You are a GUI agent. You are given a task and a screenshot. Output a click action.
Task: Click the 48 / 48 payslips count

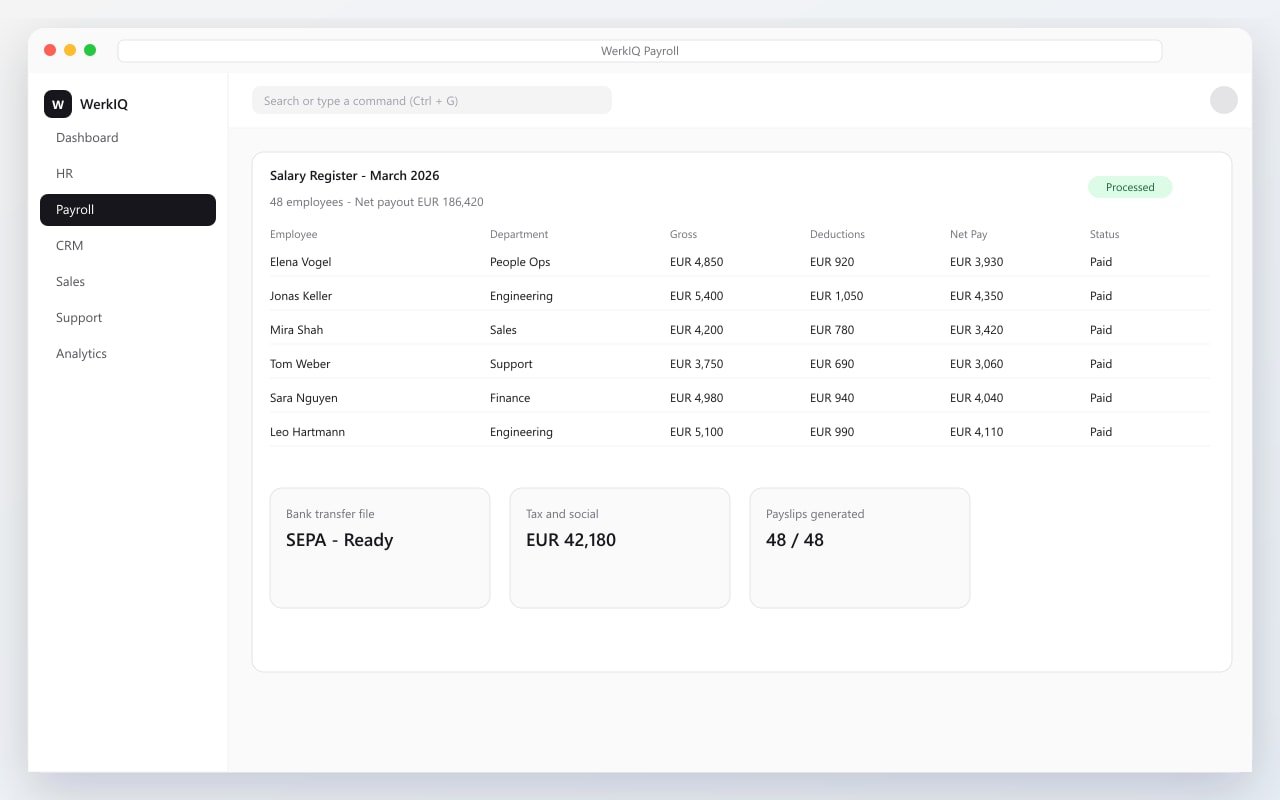coord(795,540)
